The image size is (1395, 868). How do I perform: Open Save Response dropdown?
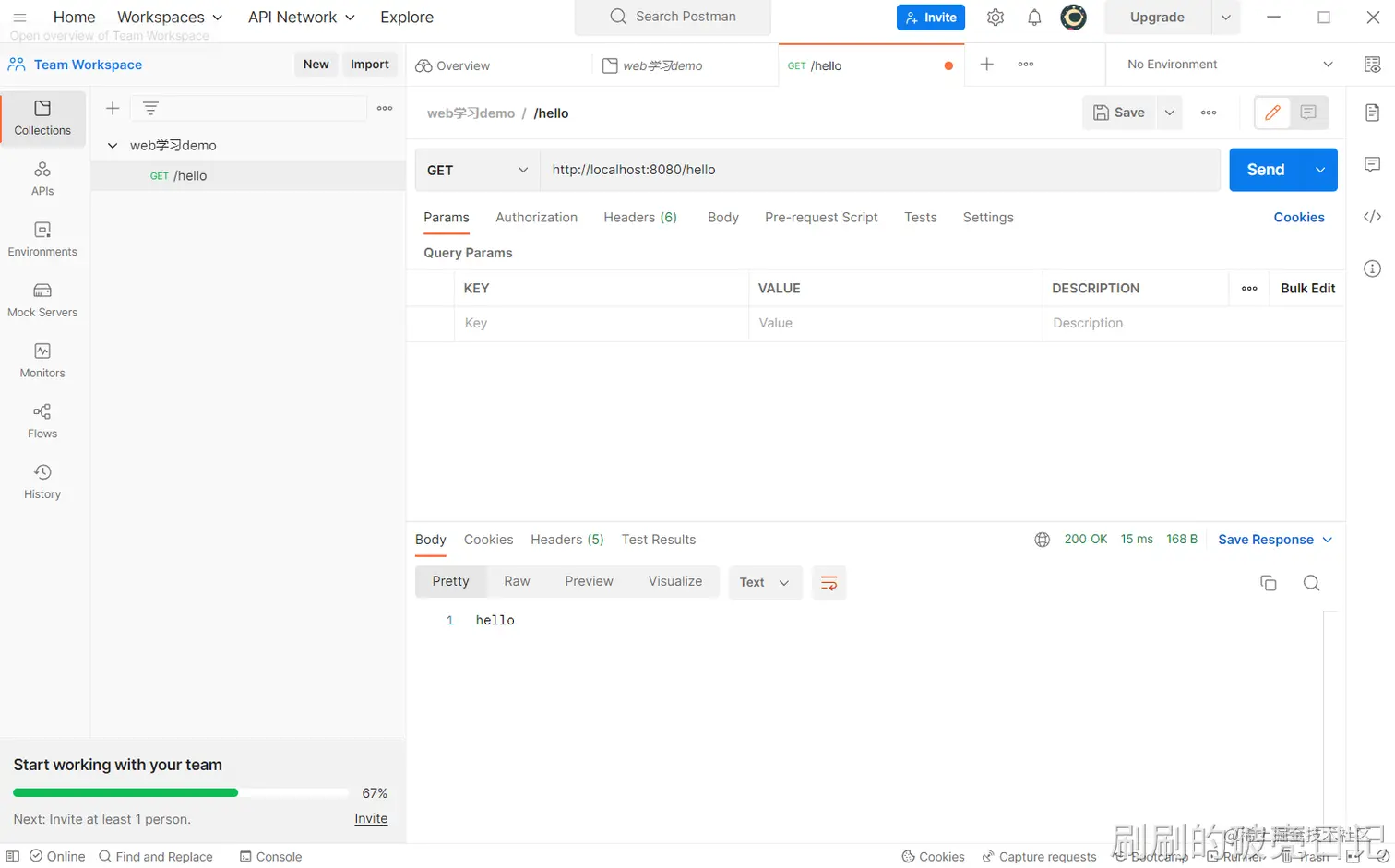coord(1275,540)
